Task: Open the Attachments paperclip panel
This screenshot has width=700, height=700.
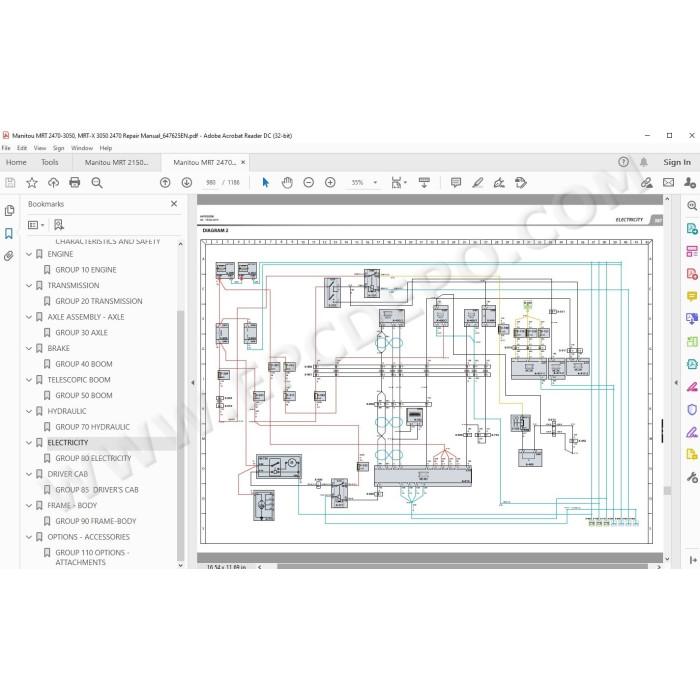Action: 9,256
